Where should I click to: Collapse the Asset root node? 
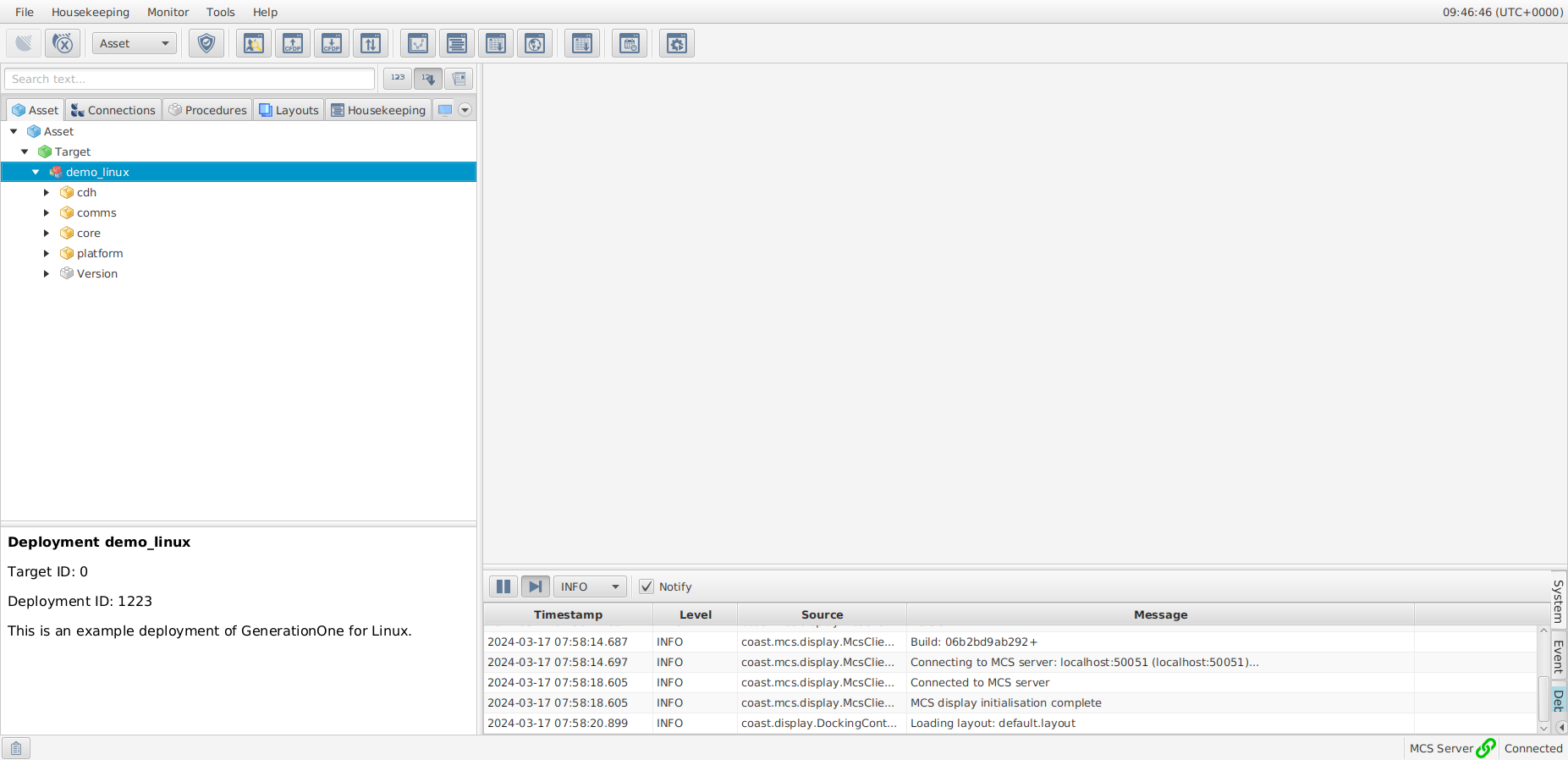pyautogui.click(x=14, y=131)
